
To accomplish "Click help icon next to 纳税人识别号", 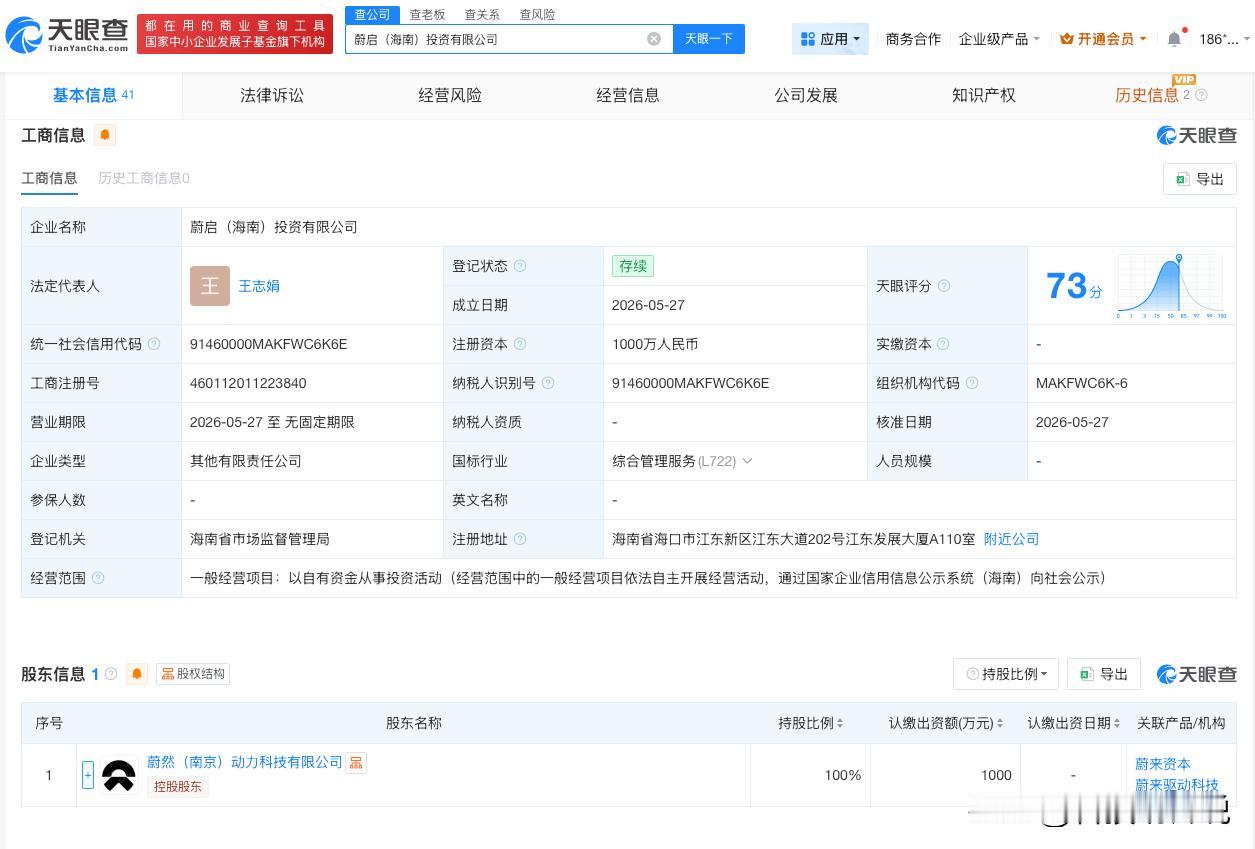I will tap(548, 383).
